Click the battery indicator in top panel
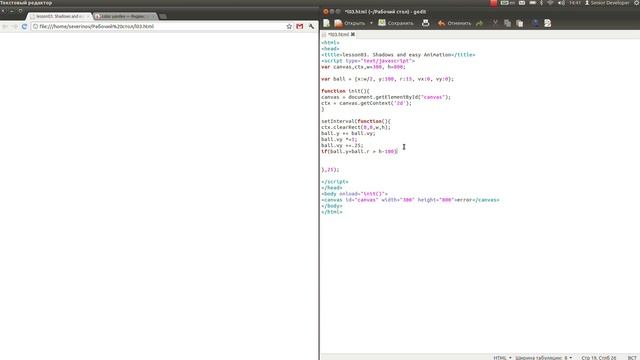The image size is (640, 360). (x=533, y=3)
